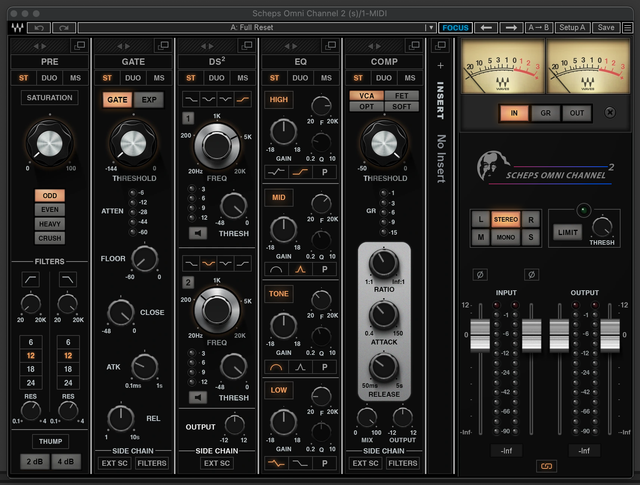Expand the GATE module window icon
Screen dimensions: 640x485
163,45
